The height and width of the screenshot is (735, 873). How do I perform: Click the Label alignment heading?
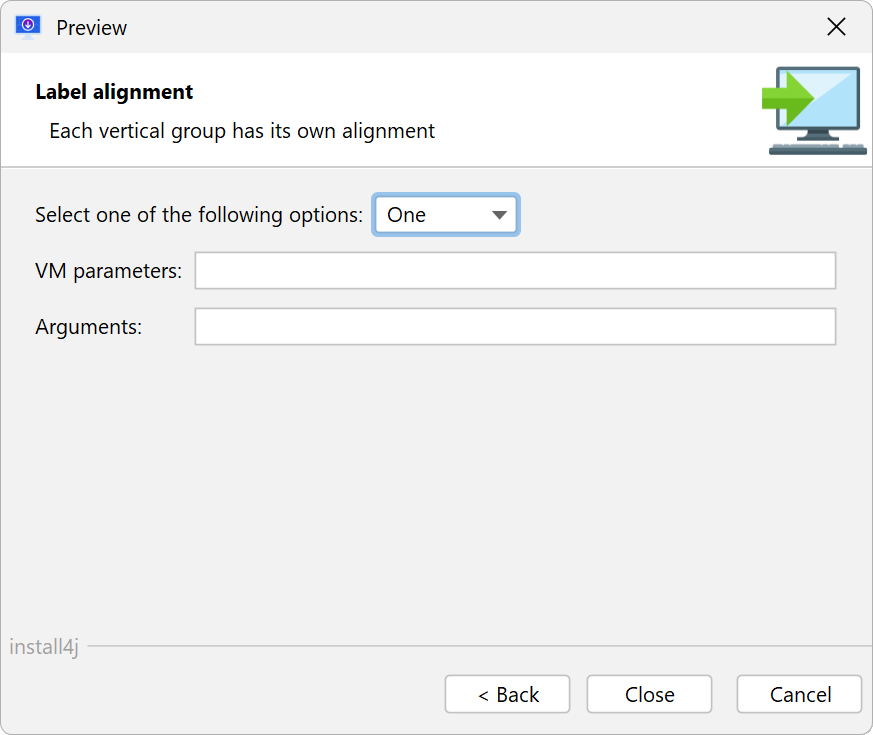click(x=114, y=92)
